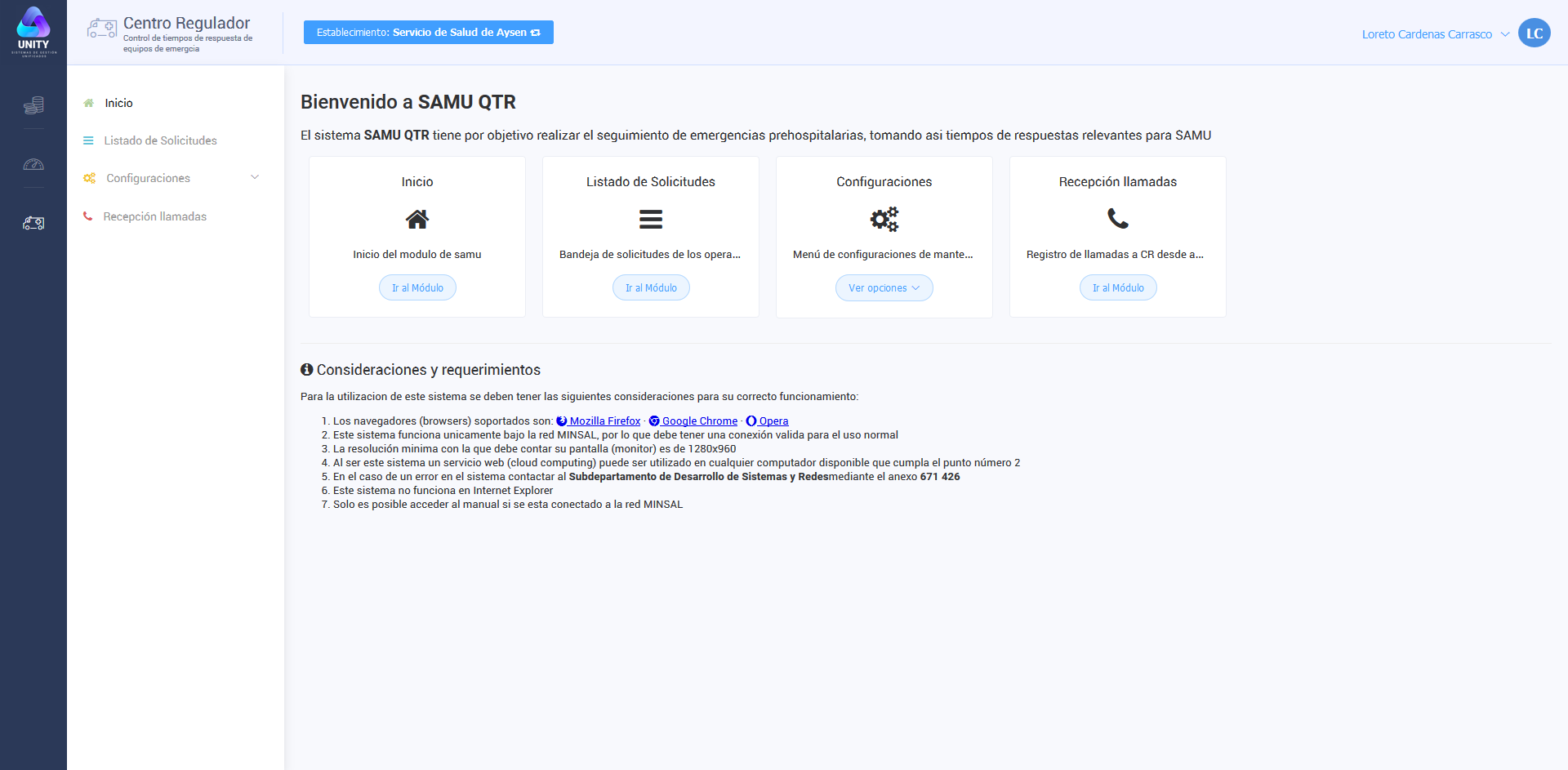
Task: Click the list icon in Listado card
Action: click(x=650, y=219)
